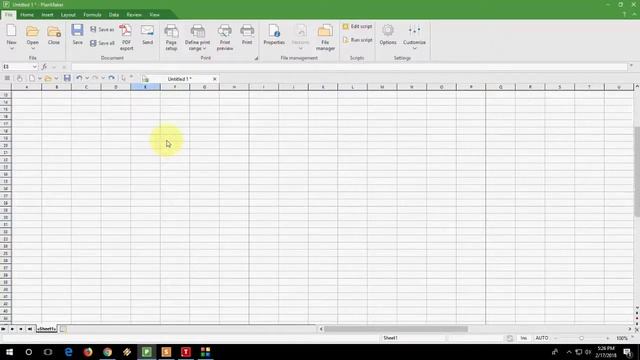Click the help question mark icon
Image resolution: width=640 pixels, height=360 pixels.
point(624,15)
